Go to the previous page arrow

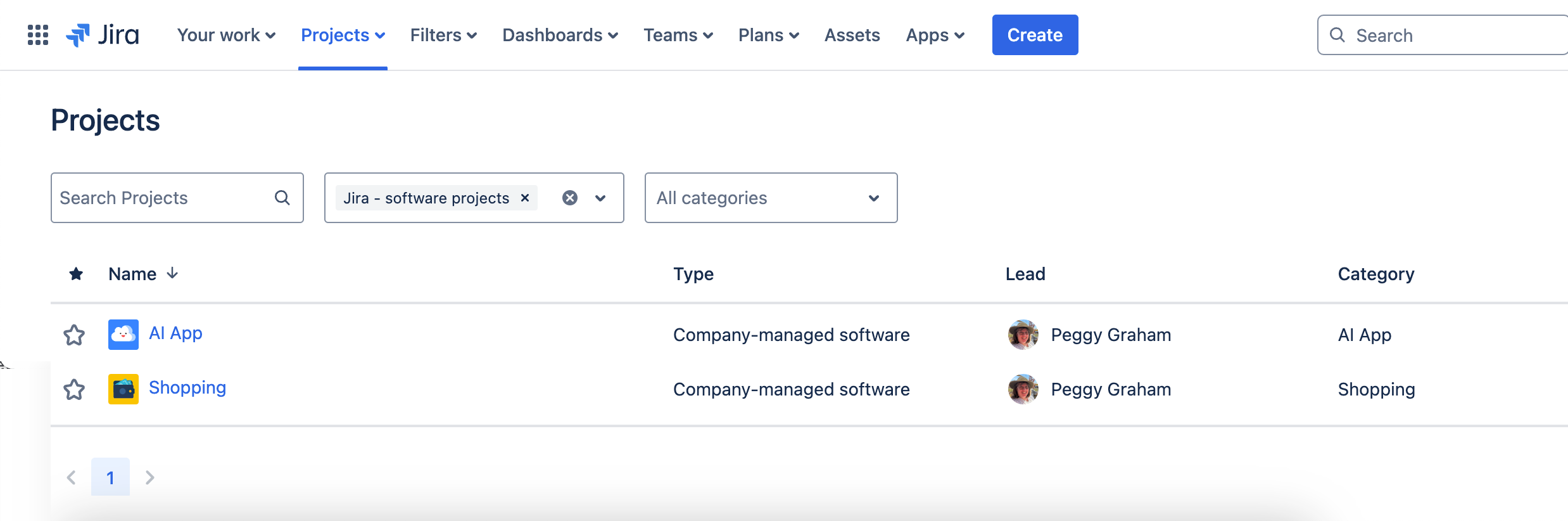pos(72,477)
